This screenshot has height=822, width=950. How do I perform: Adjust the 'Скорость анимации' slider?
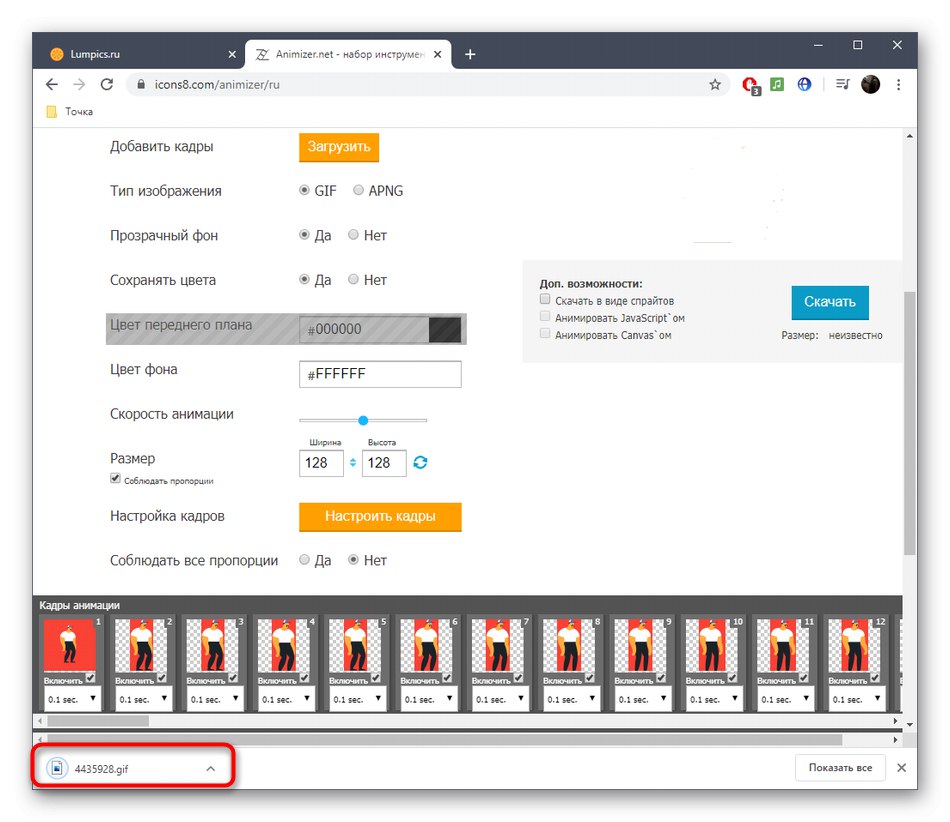coord(362,420)
